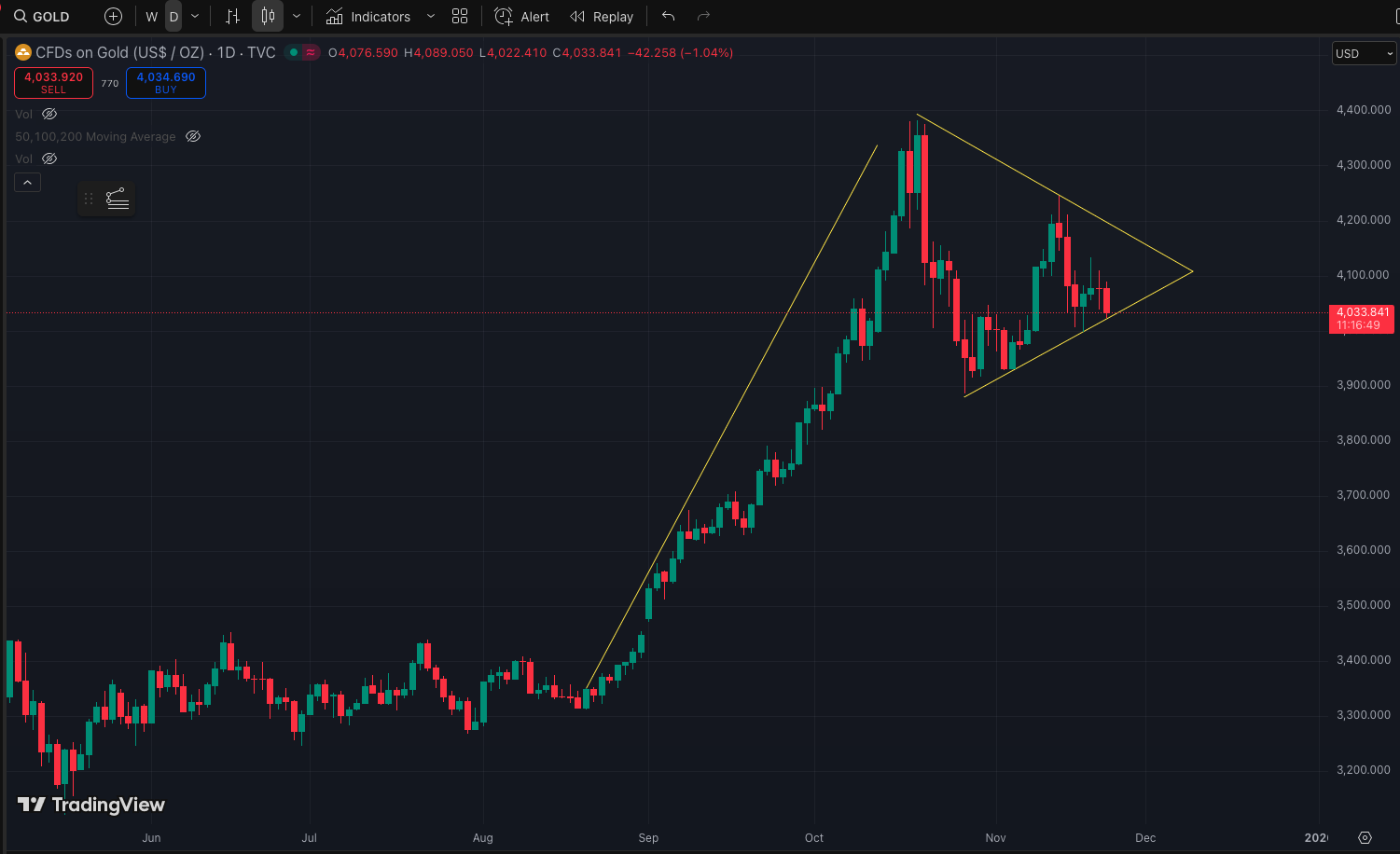
Task: Click the gold symbol logo in the legend
Action: [x=23, y=53]
